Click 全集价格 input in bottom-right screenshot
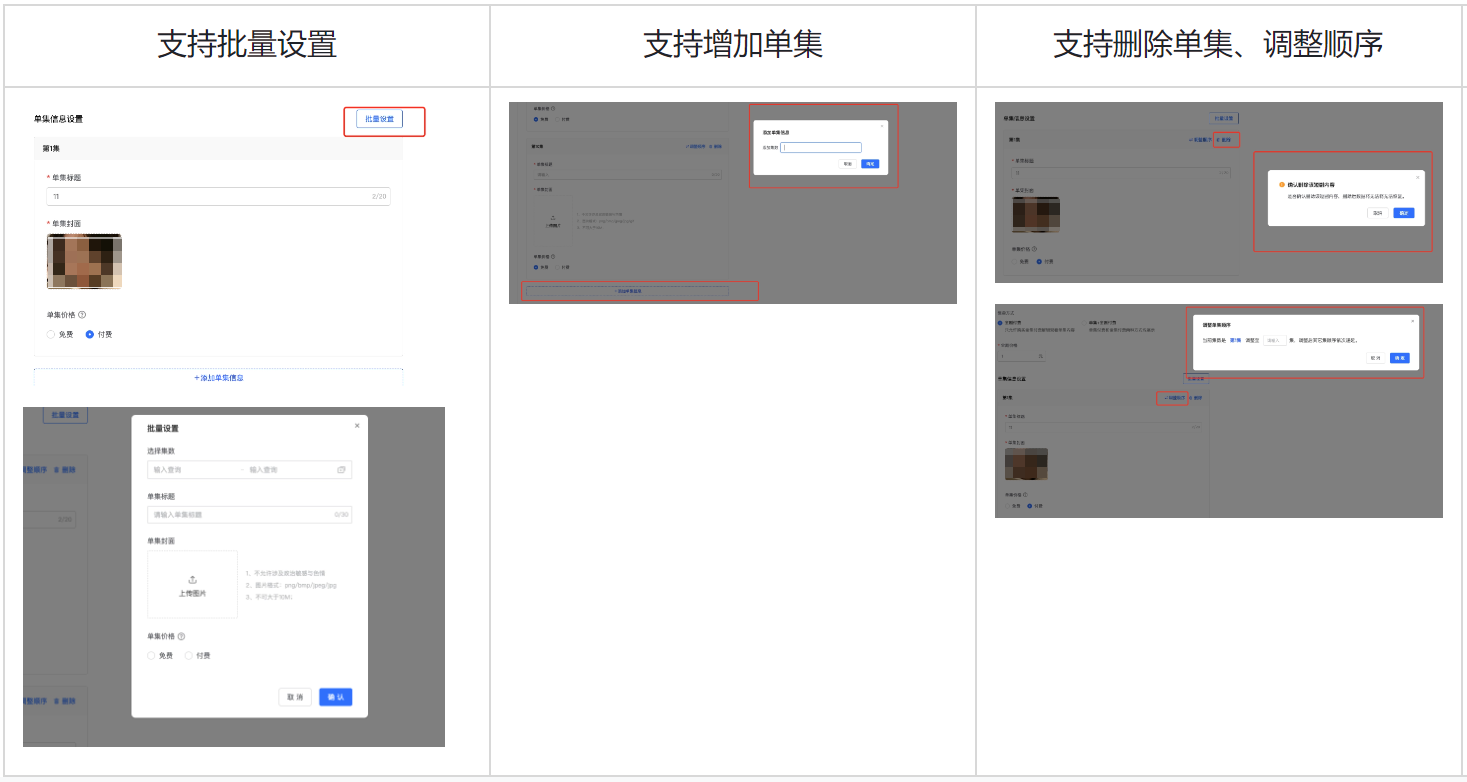Image resolution: width=1467 pixels, height=782 pixels. [1021, 356]
